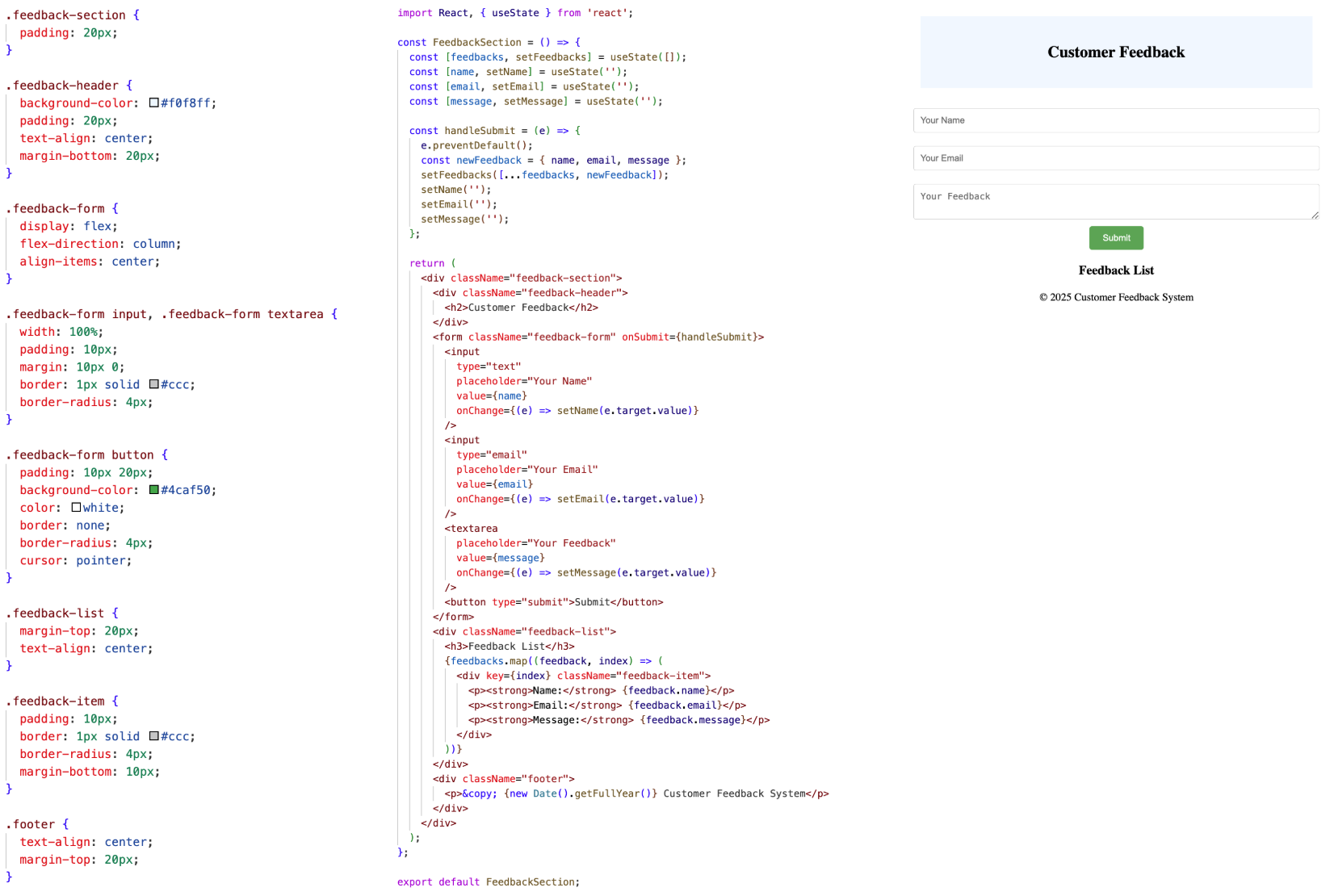Click the import React code line
The width and height of the screenshot is (1334, 896).
click(514, 13)
